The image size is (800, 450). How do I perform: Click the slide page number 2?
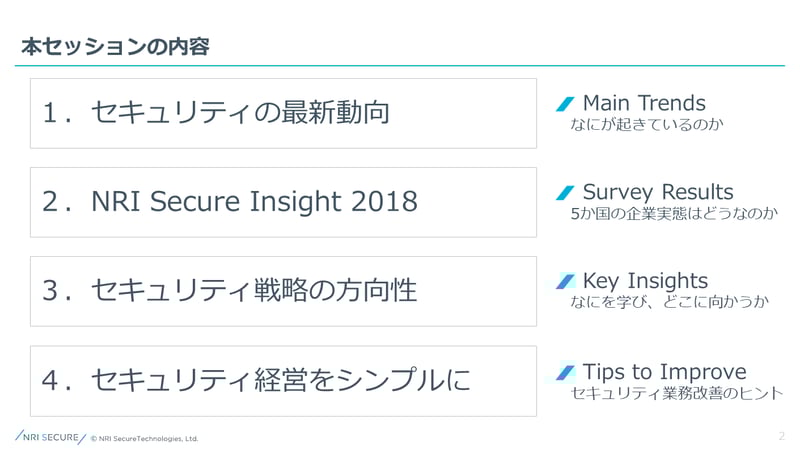[x=781, y=436]
